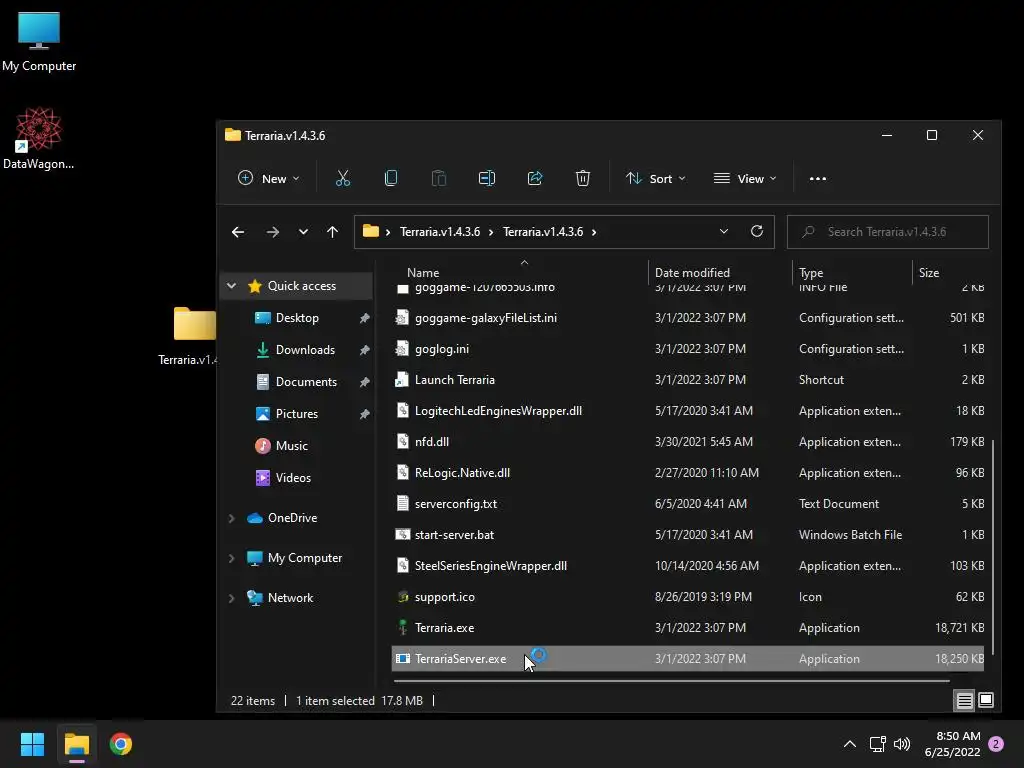
Task: Open notification center badge
Action: point(996,744)
